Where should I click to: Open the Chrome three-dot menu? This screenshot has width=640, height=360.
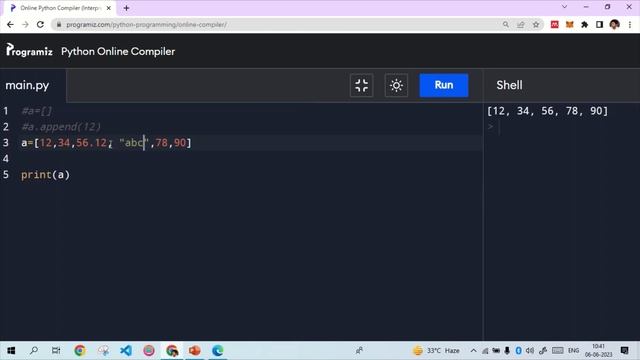click(x=630, y=24)
